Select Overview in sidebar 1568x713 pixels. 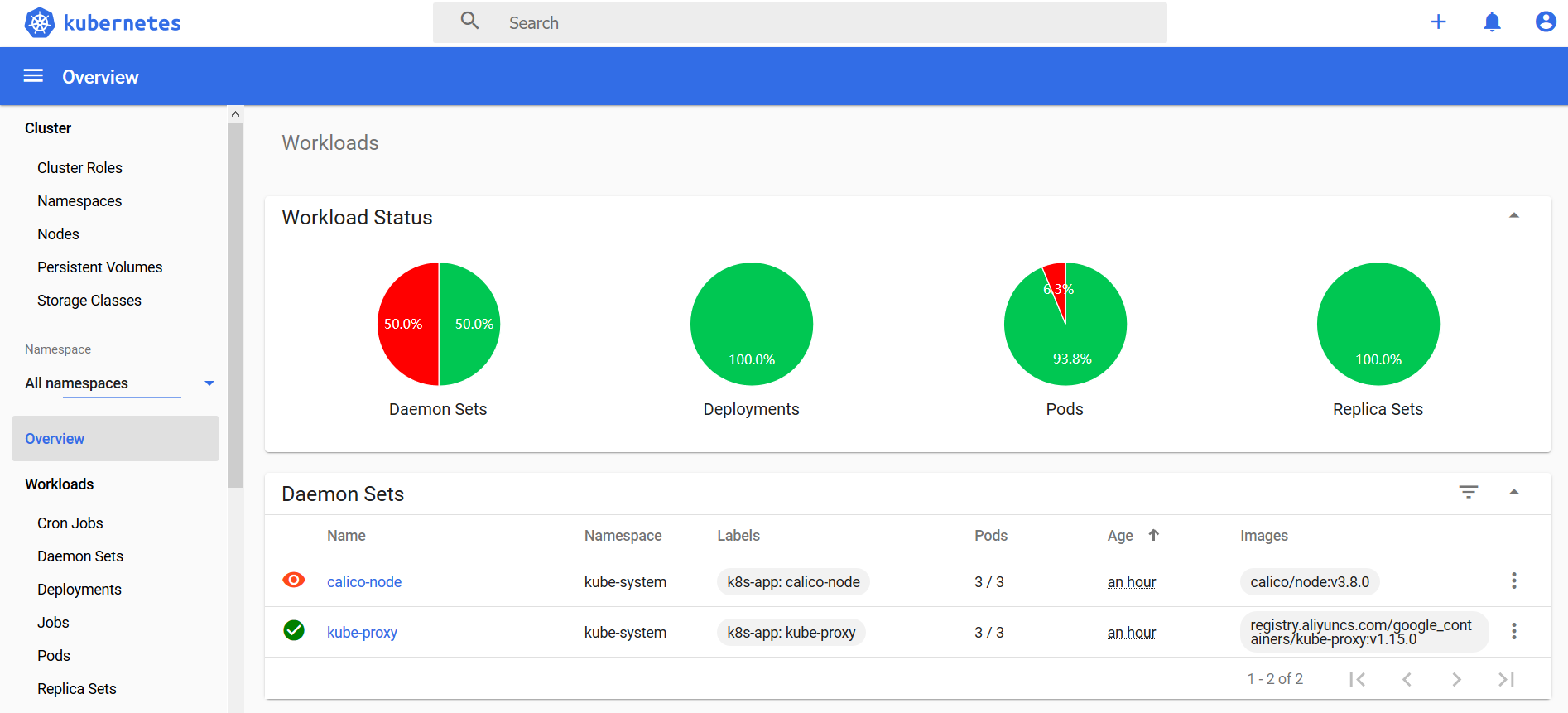[115, 439]
